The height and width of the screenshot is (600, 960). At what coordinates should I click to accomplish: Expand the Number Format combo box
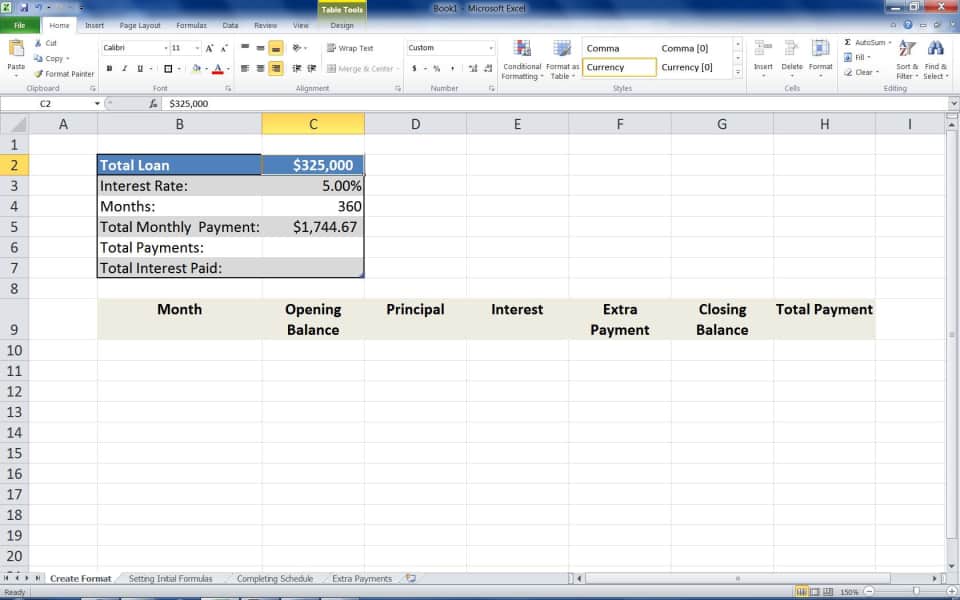(x=491, y=47)
